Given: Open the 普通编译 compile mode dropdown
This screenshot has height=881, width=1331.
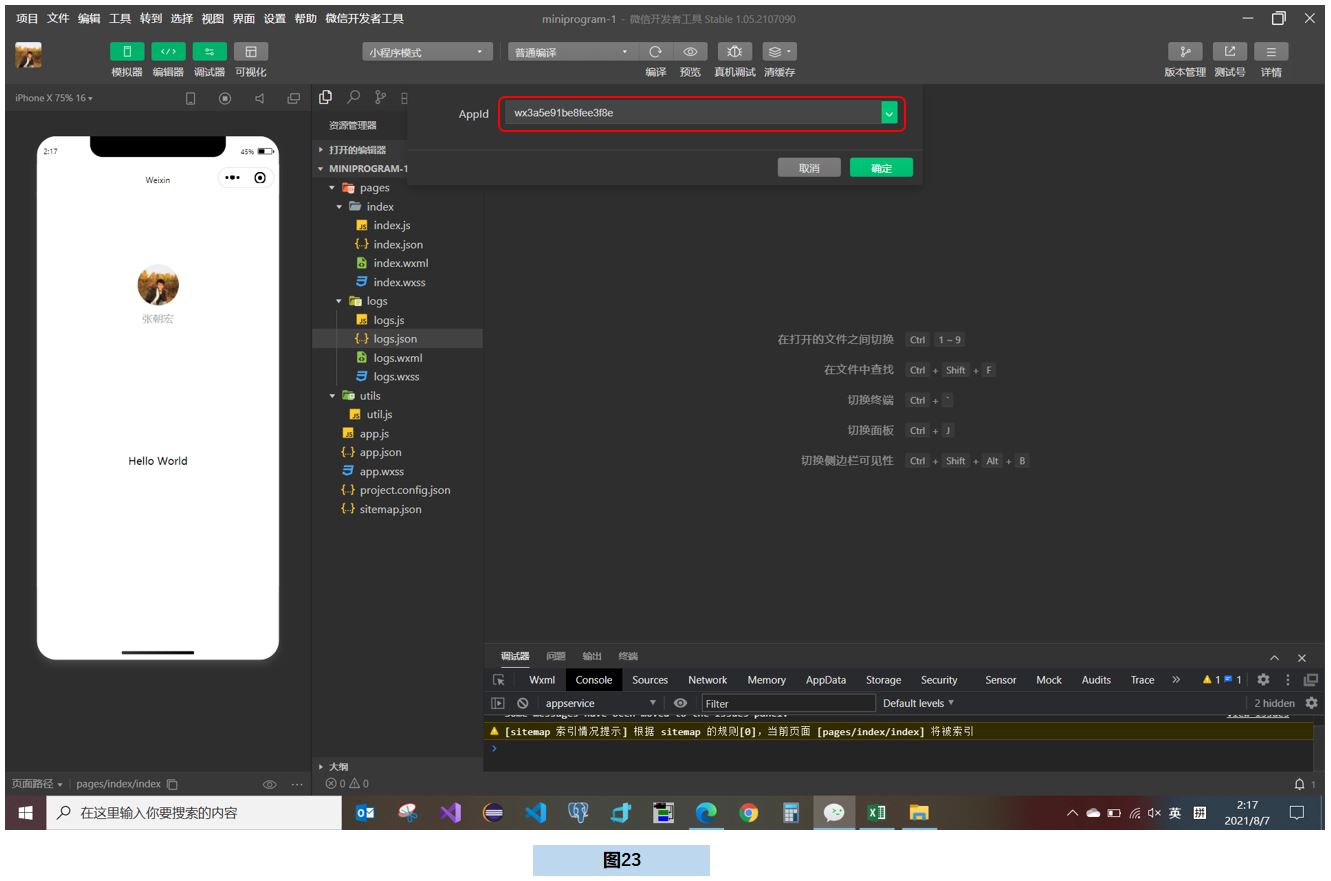Looking at the screenshot, I should tap(572, 52).
